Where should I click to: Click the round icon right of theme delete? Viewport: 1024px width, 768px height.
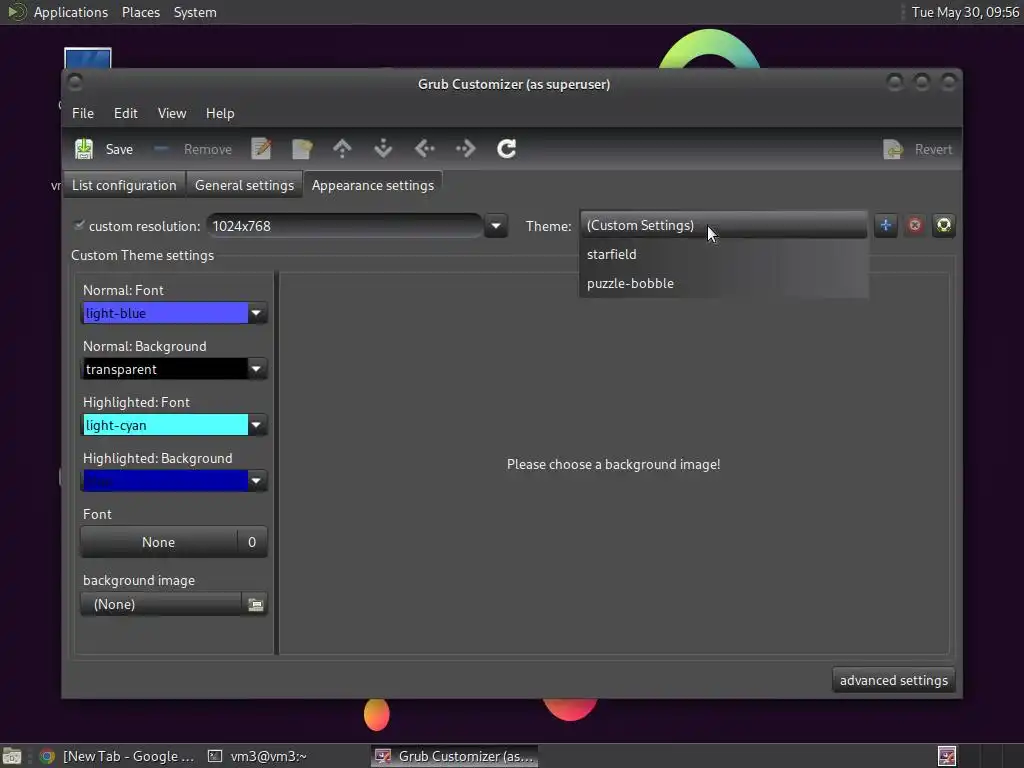[944, 225]
